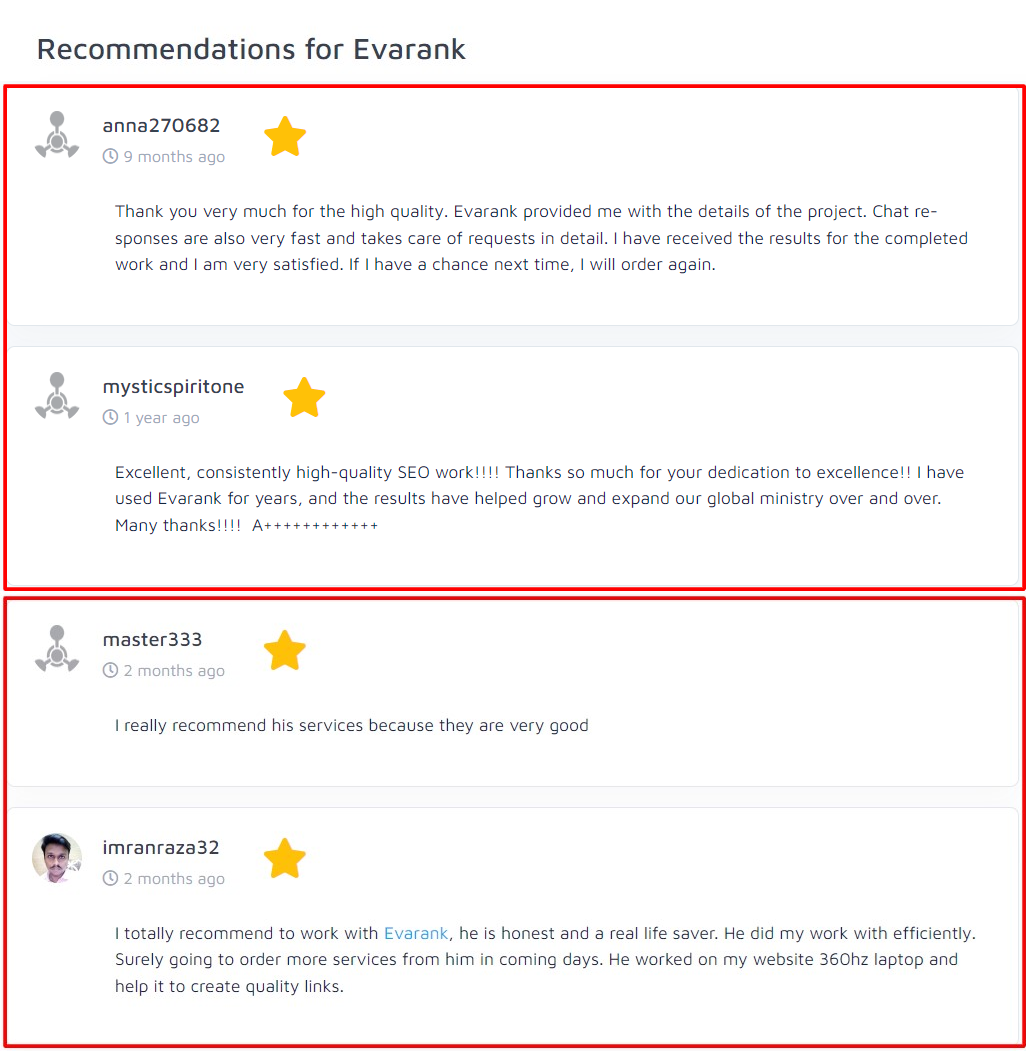Click master333's review text

point(351,725)
